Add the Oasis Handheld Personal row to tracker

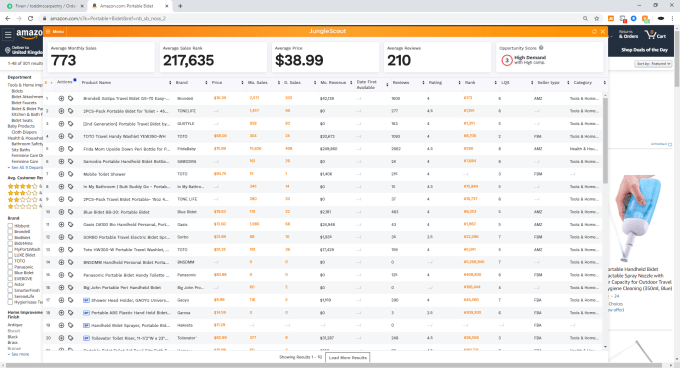61,225
